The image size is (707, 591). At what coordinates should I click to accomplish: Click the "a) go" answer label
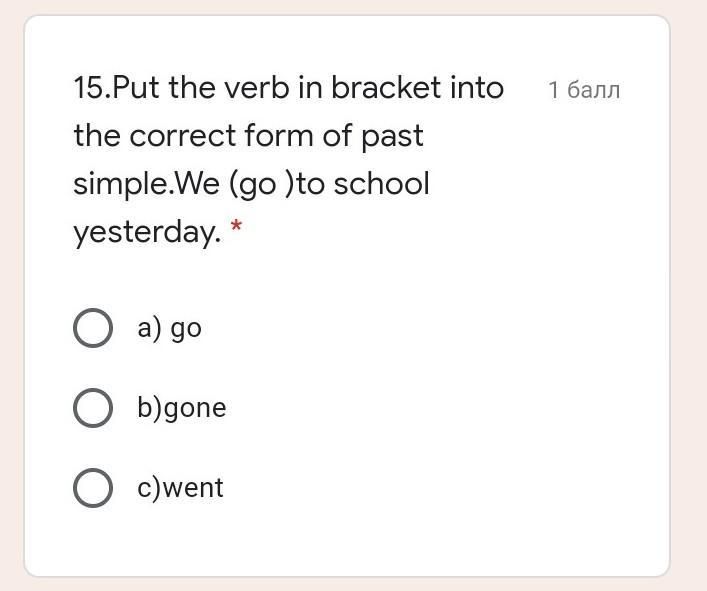169,328
